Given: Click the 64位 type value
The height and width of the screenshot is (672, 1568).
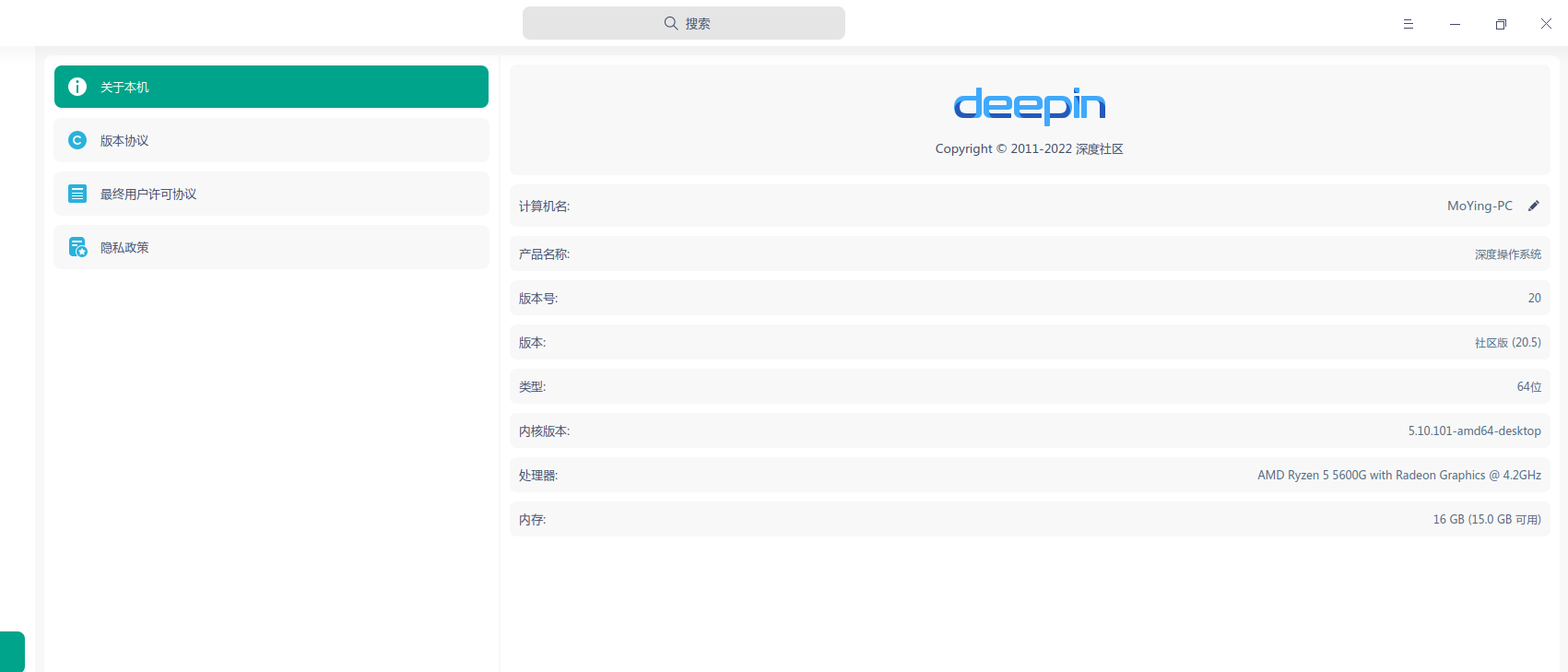Looking at the screenshot, I should click(1529, 387).
